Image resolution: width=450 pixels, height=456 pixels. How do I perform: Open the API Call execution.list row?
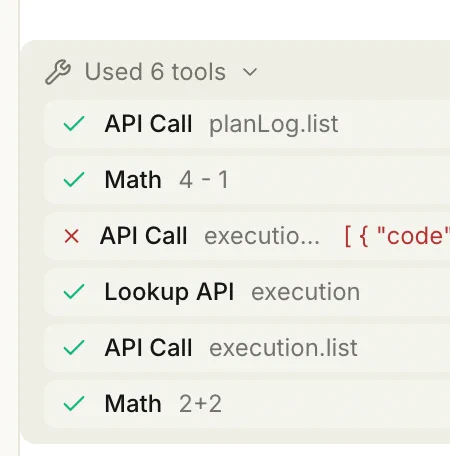tap(247, 348)
